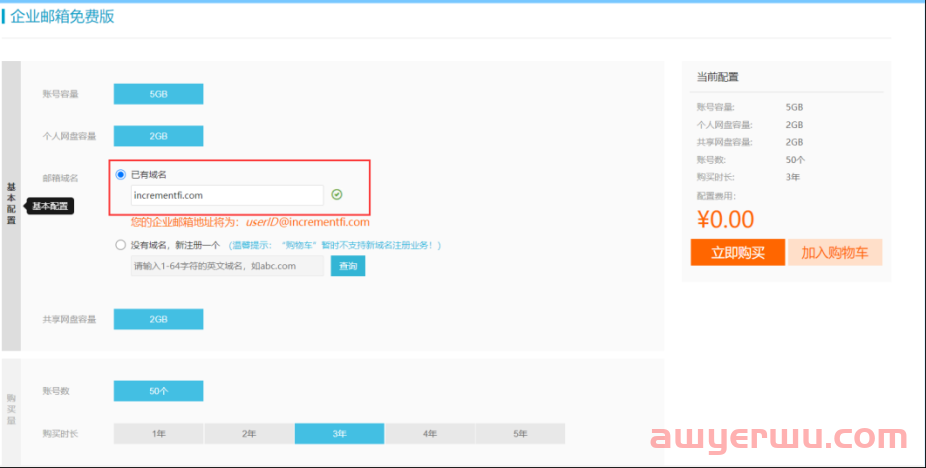Select the 5GB account capacity option
This screenshot has width=926, height=468.
pos(158,94)
